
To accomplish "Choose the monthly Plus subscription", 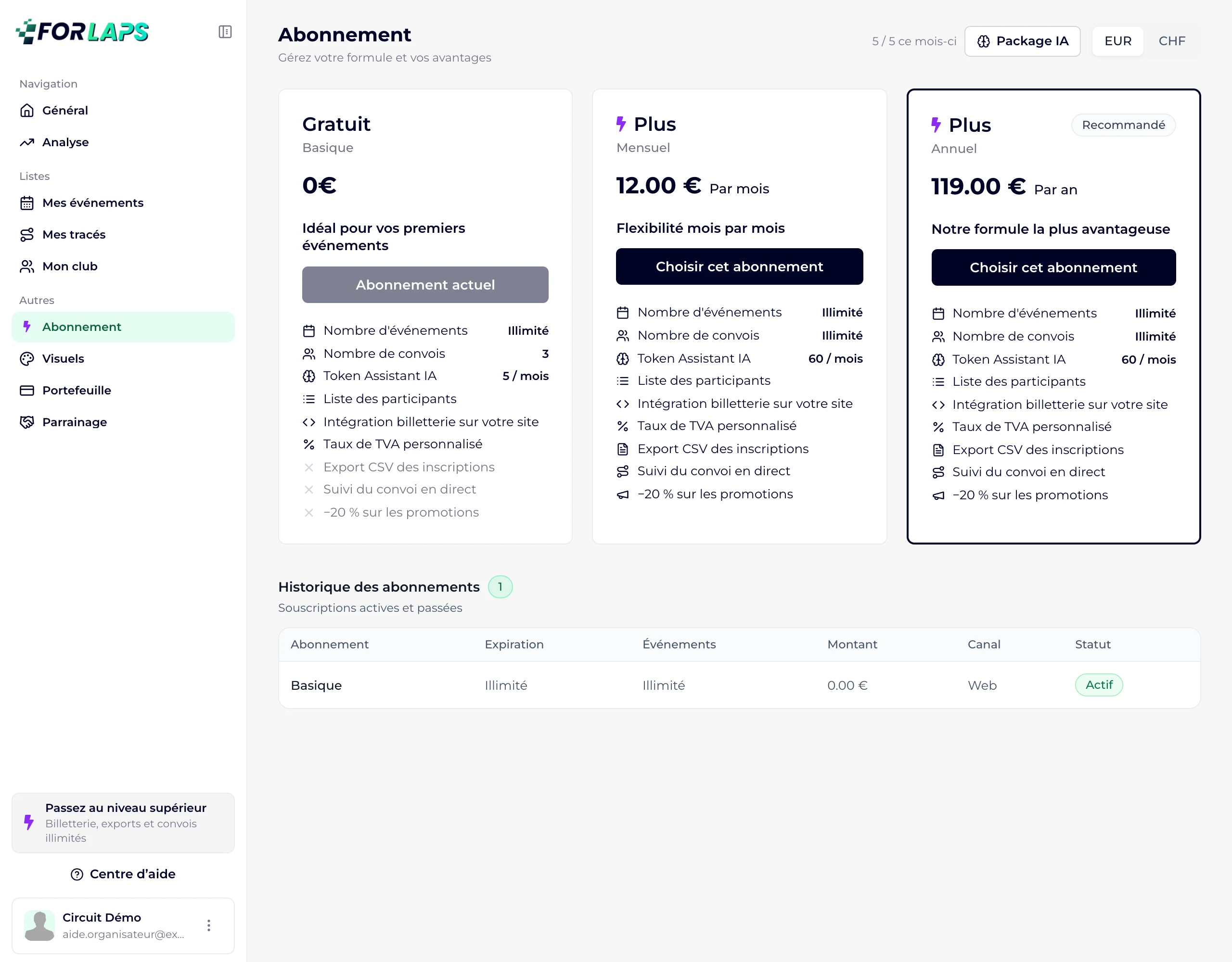I will (739, 267).
